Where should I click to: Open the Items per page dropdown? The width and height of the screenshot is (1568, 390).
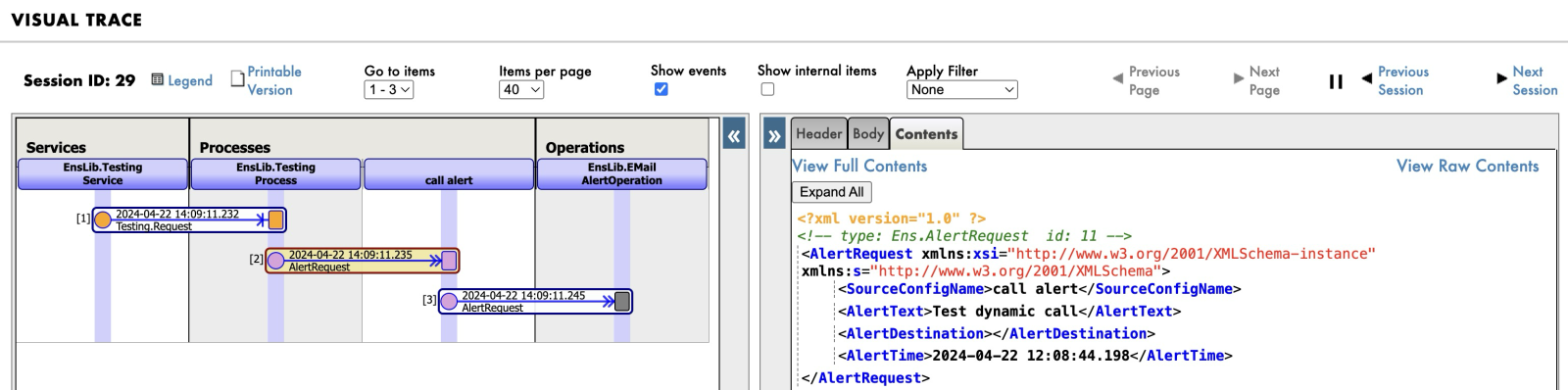pos(521,89)
